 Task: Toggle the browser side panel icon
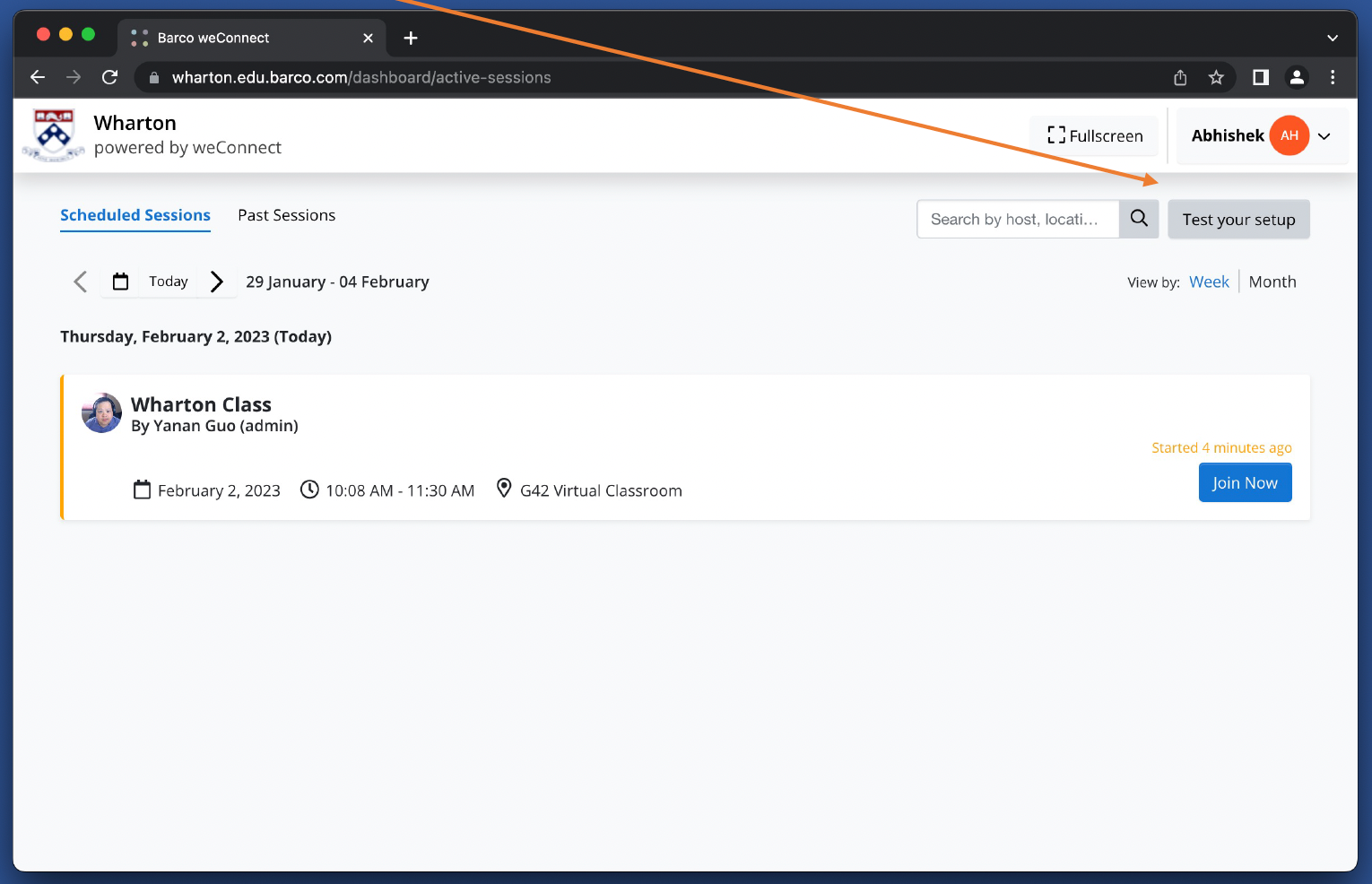(x=1261, y=78)
